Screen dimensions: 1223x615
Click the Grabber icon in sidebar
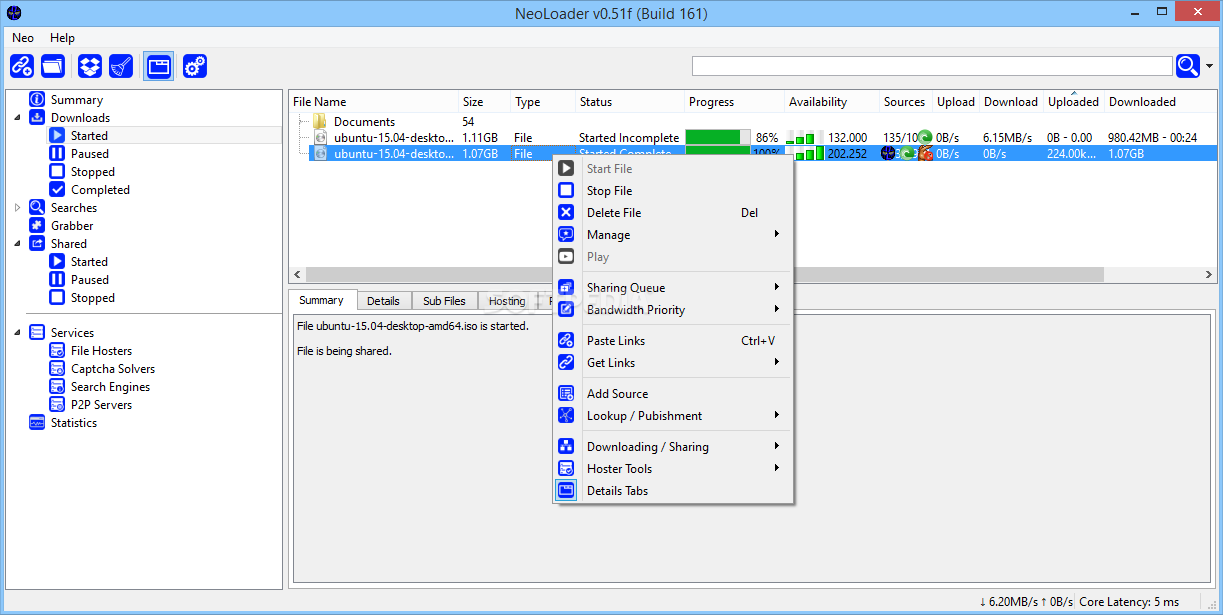(x=37, y=226)
